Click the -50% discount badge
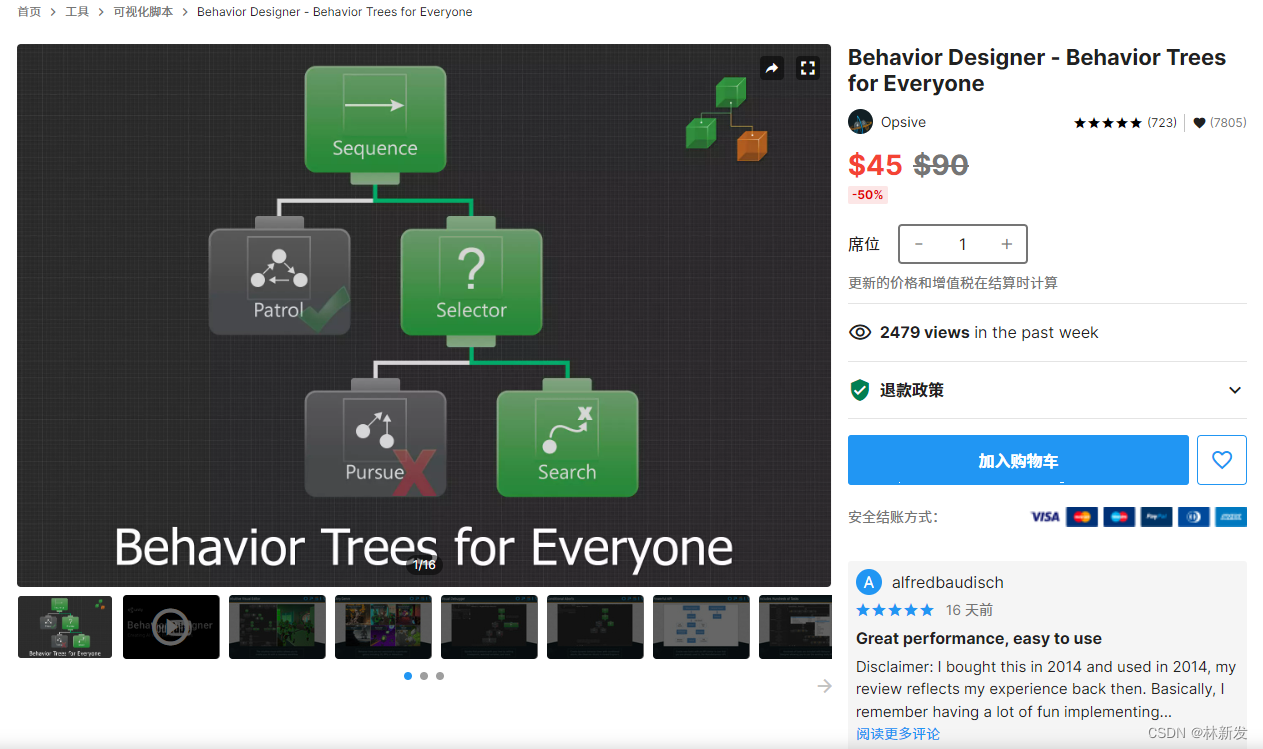Image resolution: width=1263 pixels, height=749 pixels. (x=867, y=195)
